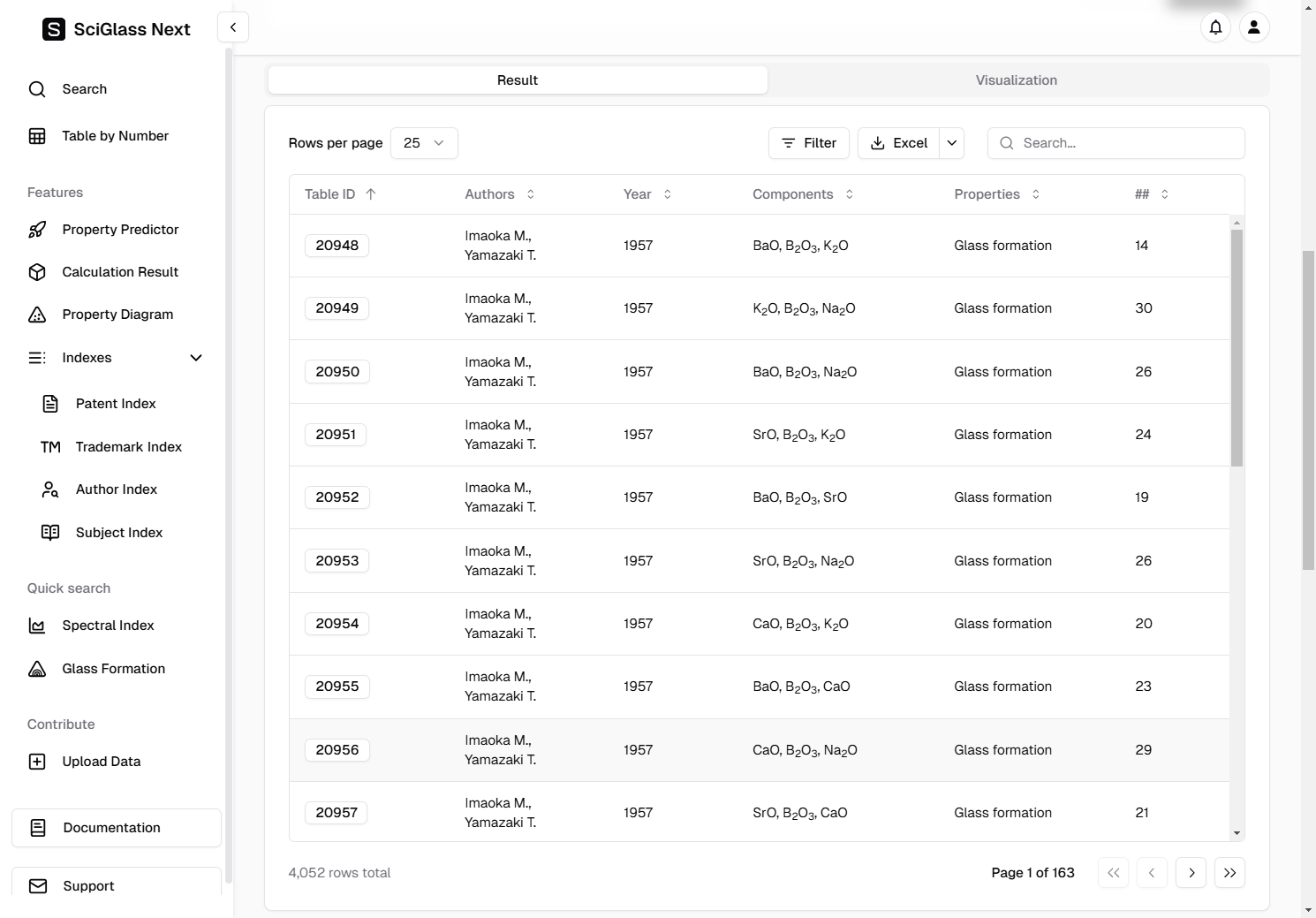Image resolution: width=1316 pixels, height=918 pixels.
Task: Open notifications bell icon
Action: (x=1215, y=27)
